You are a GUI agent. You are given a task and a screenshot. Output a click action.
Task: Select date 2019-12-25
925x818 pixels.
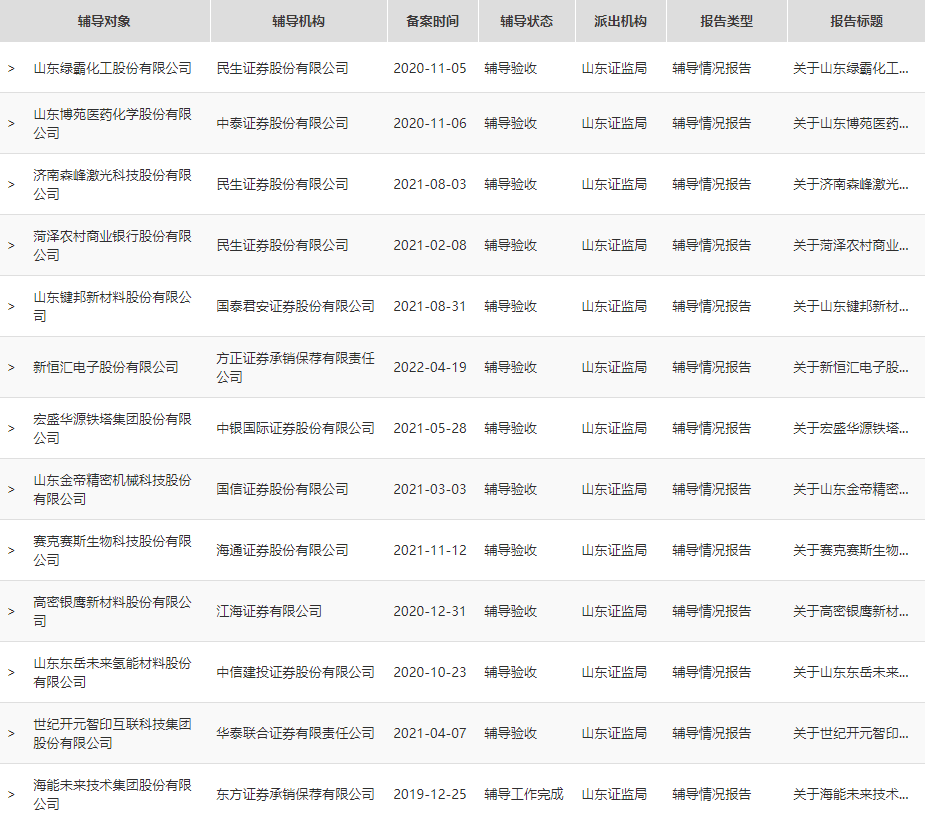coord(430,794)
